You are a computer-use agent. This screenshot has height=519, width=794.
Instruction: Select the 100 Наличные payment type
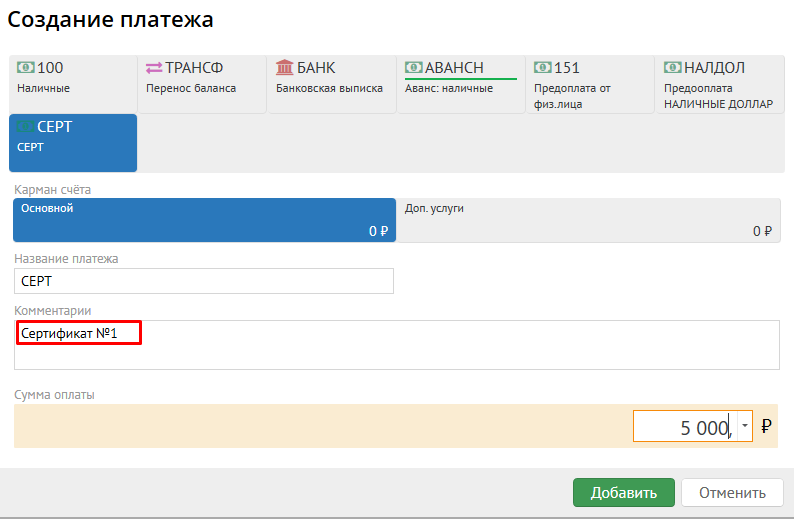[x=73, y=84]
